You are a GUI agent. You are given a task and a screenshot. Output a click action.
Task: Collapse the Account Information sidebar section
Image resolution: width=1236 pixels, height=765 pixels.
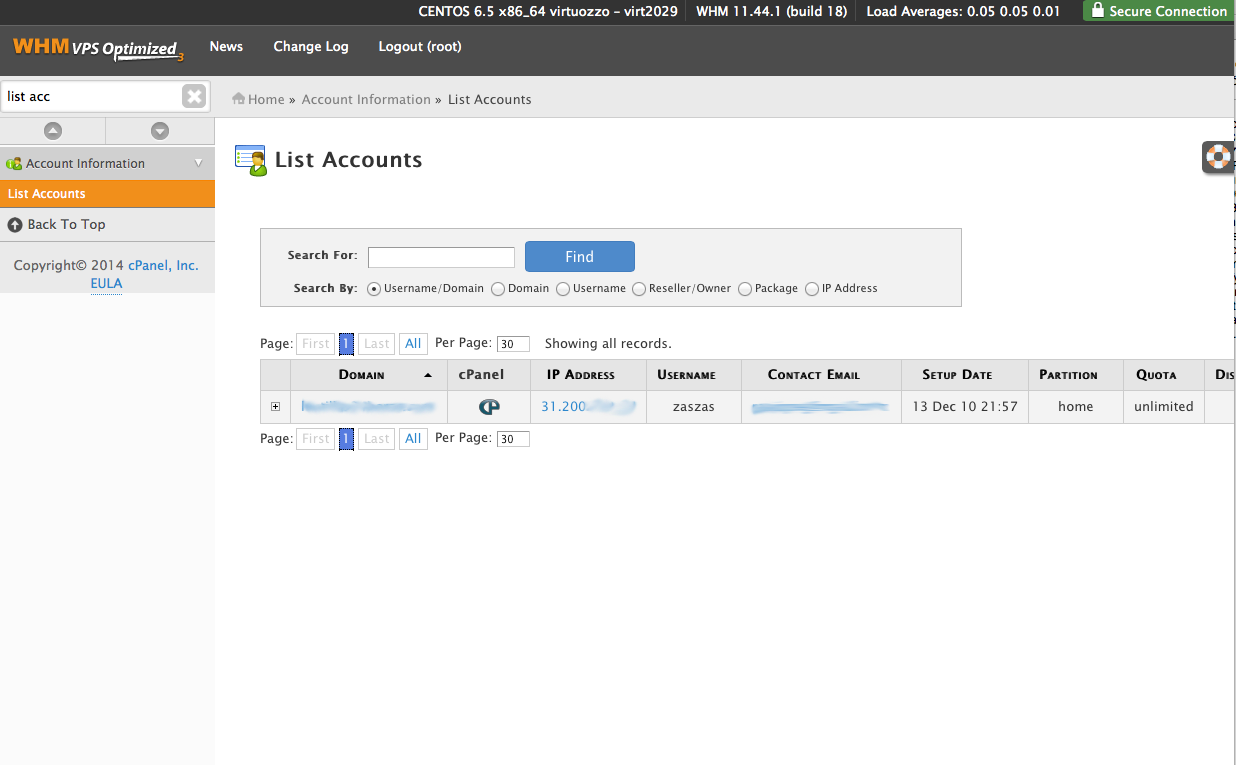click(198, 163)
